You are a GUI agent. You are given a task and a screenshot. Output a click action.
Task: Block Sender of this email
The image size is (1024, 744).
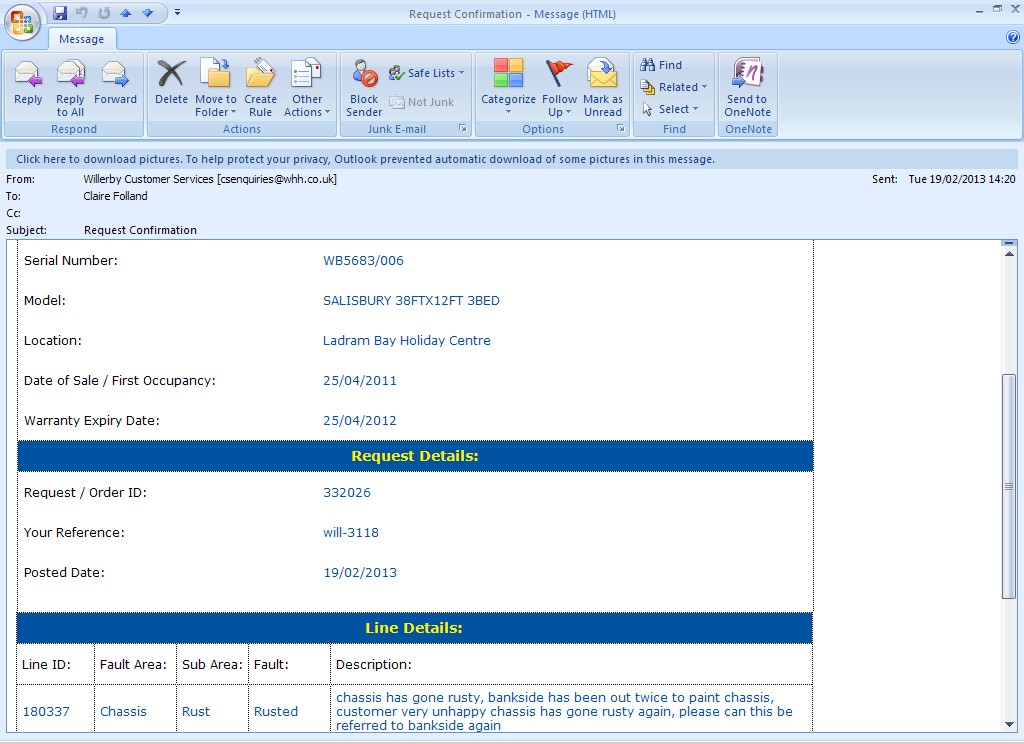364,84
